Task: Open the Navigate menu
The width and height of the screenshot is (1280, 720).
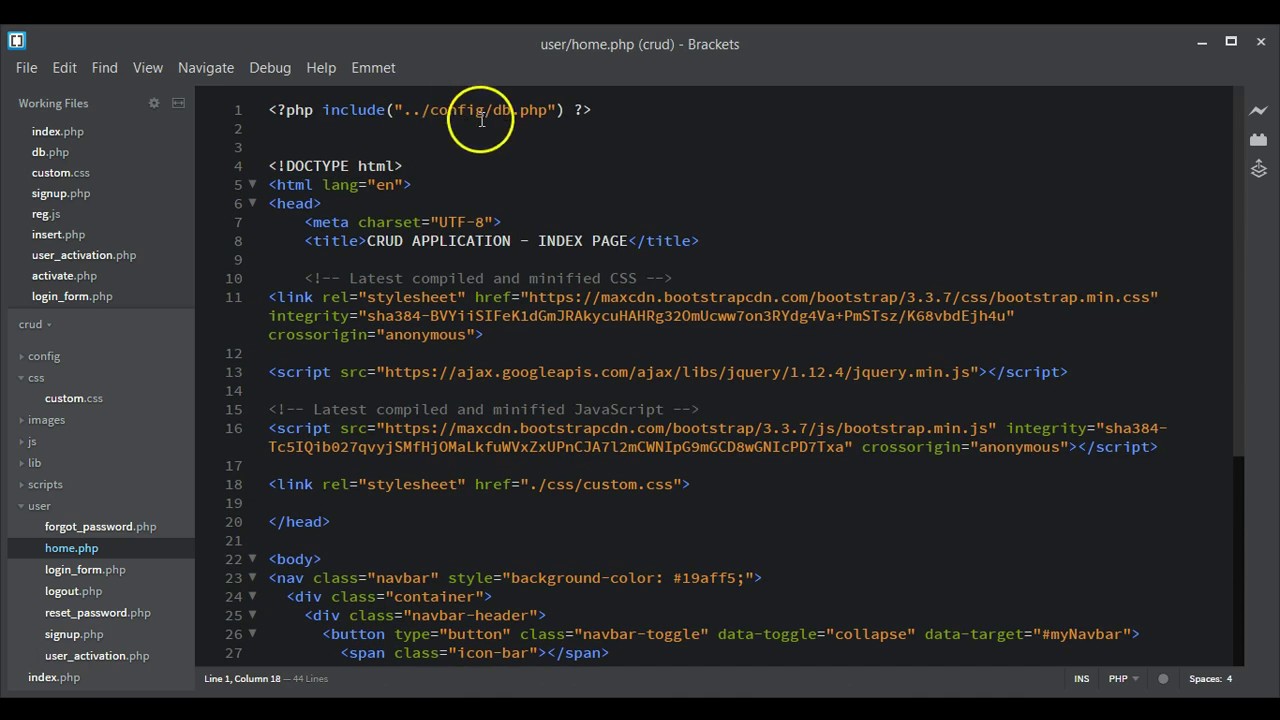Action: tap(206, 68)
